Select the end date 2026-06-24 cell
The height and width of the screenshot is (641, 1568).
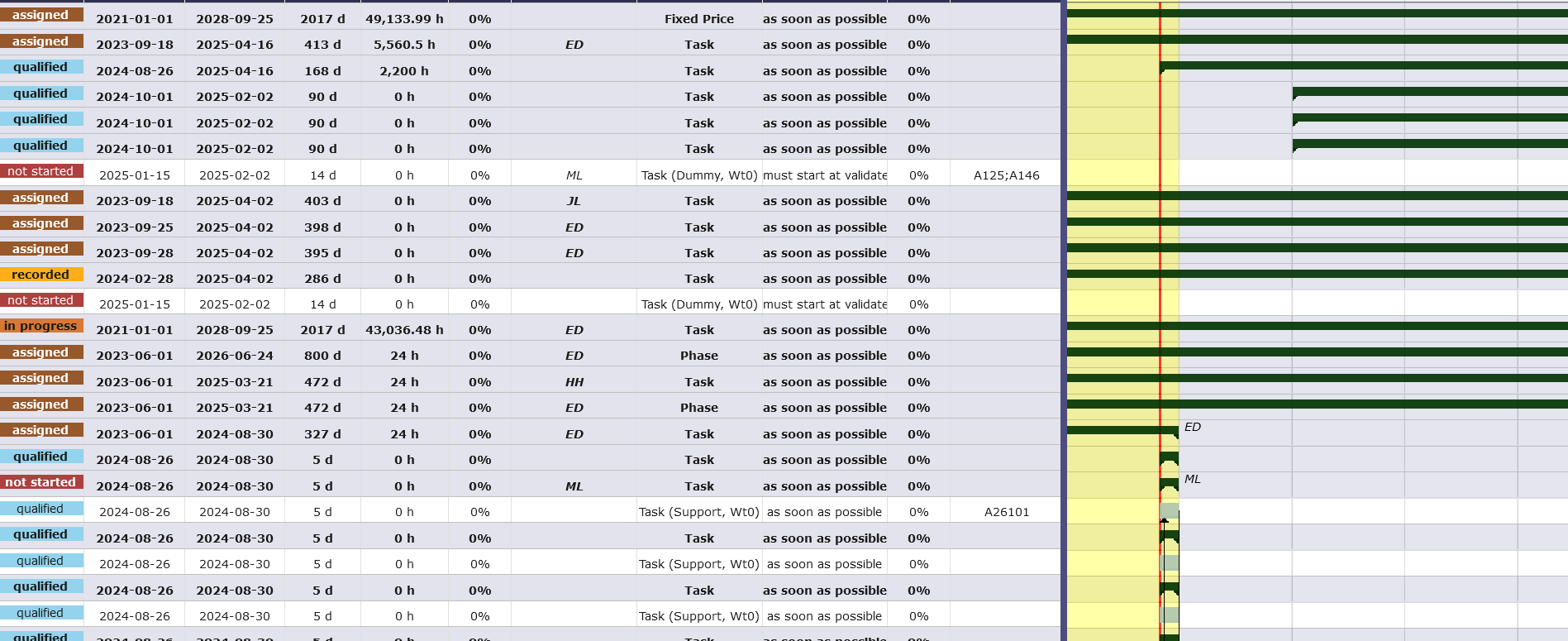pyautogui.click(x=235, y=356)
